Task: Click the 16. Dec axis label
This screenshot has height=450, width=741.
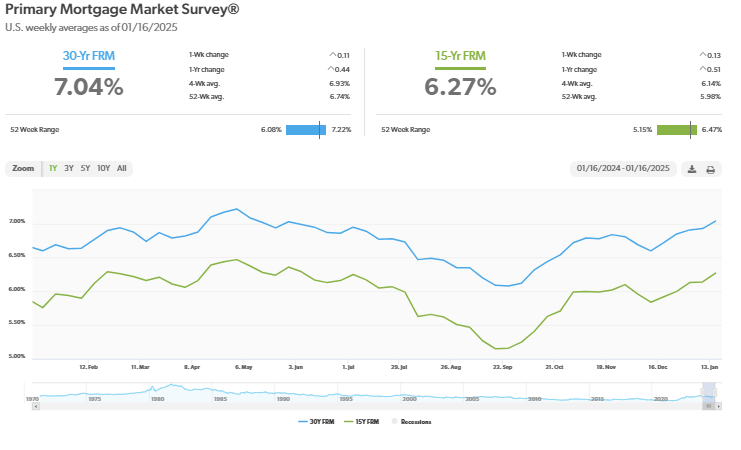Action: pyautogui.click(x=658, y=367)
